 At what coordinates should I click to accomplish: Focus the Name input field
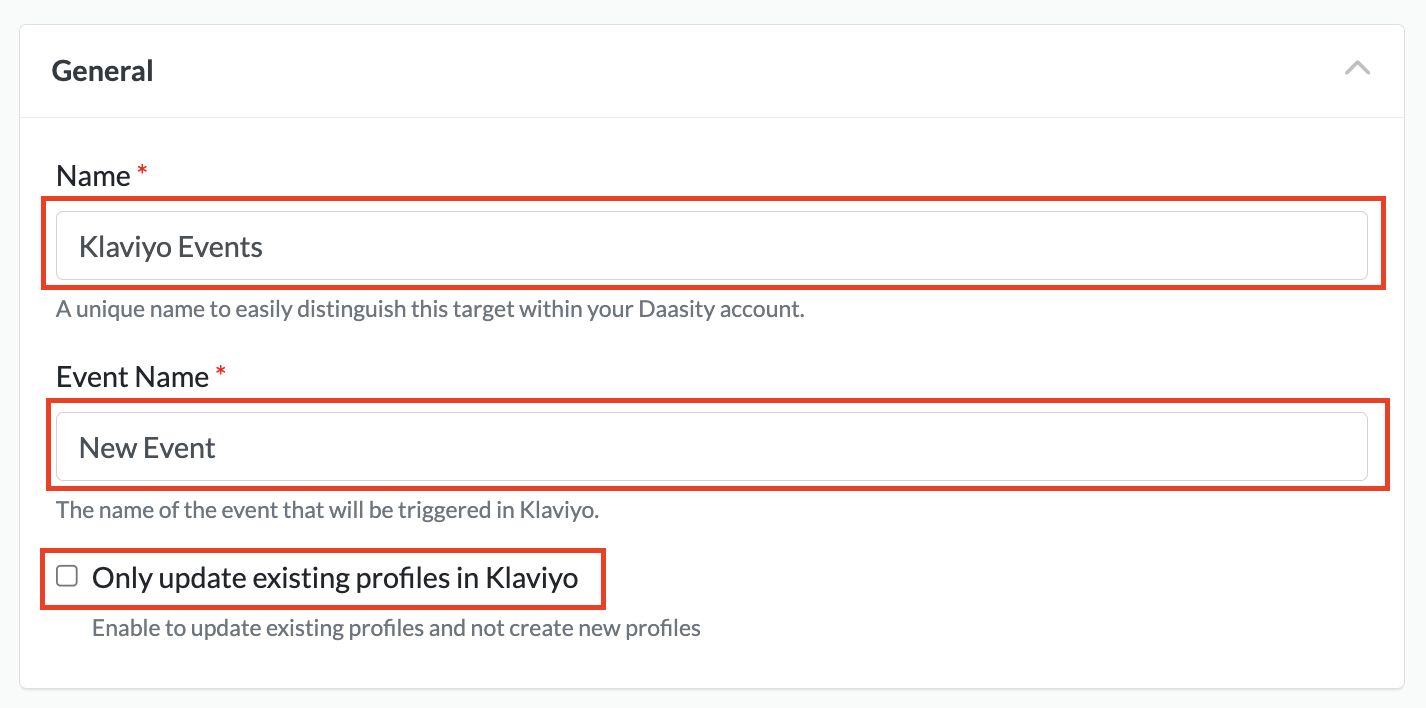click(x=711, y=246)
